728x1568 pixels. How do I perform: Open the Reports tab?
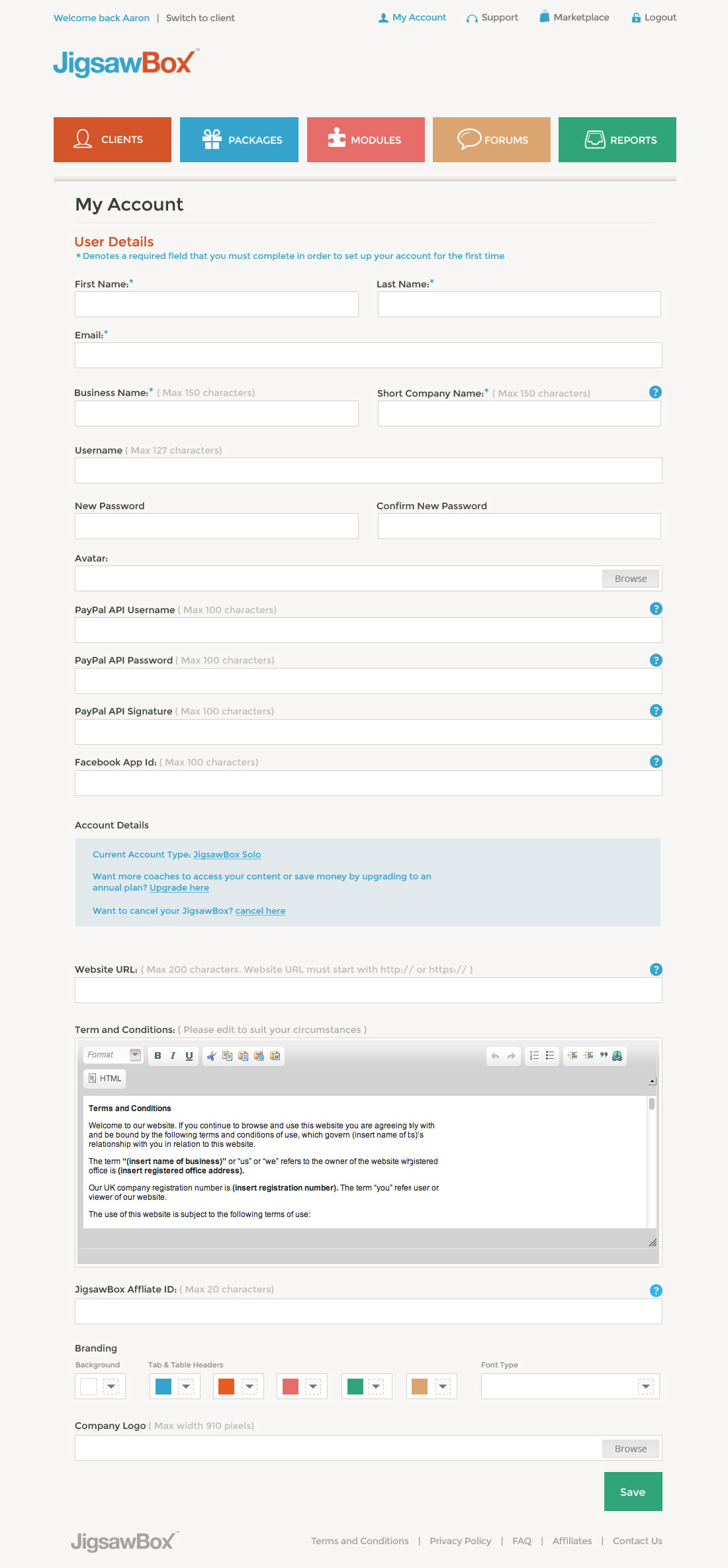click(617, 140)
